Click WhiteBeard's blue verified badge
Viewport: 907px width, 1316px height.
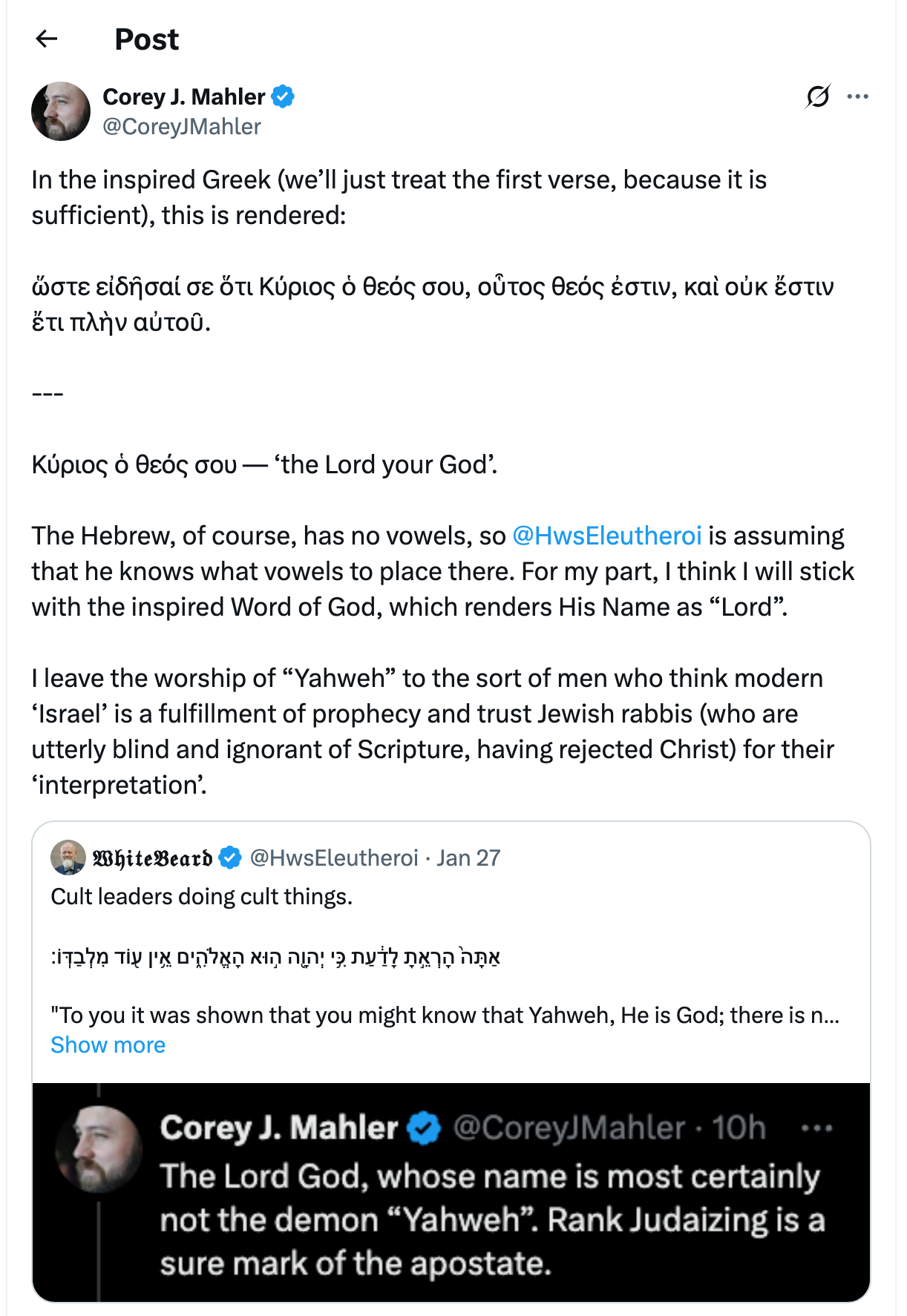(x=230, y=857)
